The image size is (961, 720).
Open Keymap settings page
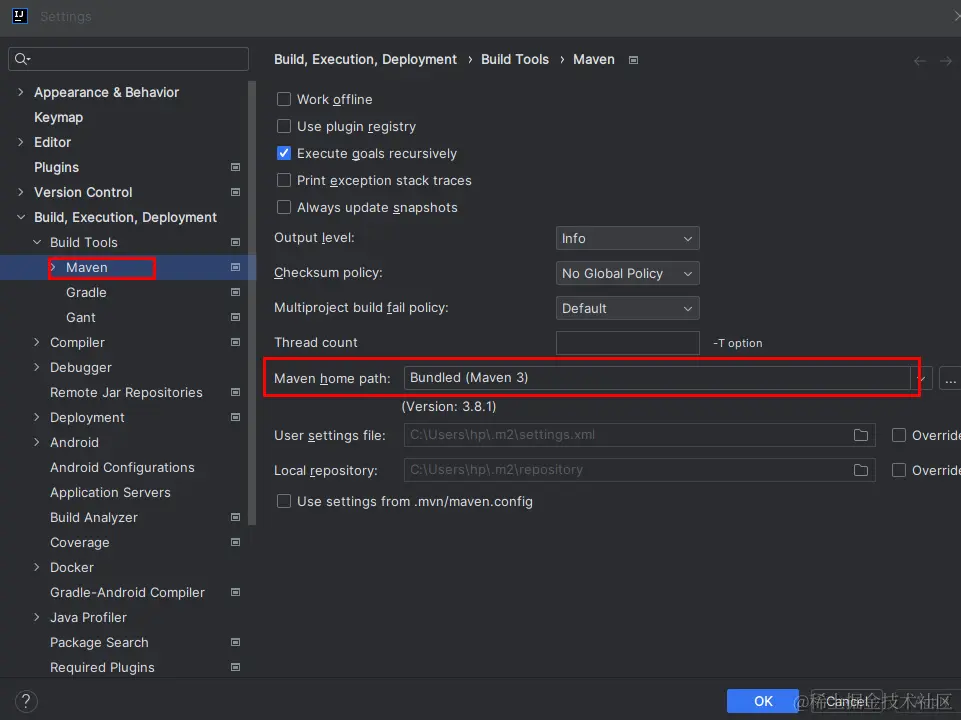[x=58, y=117]
